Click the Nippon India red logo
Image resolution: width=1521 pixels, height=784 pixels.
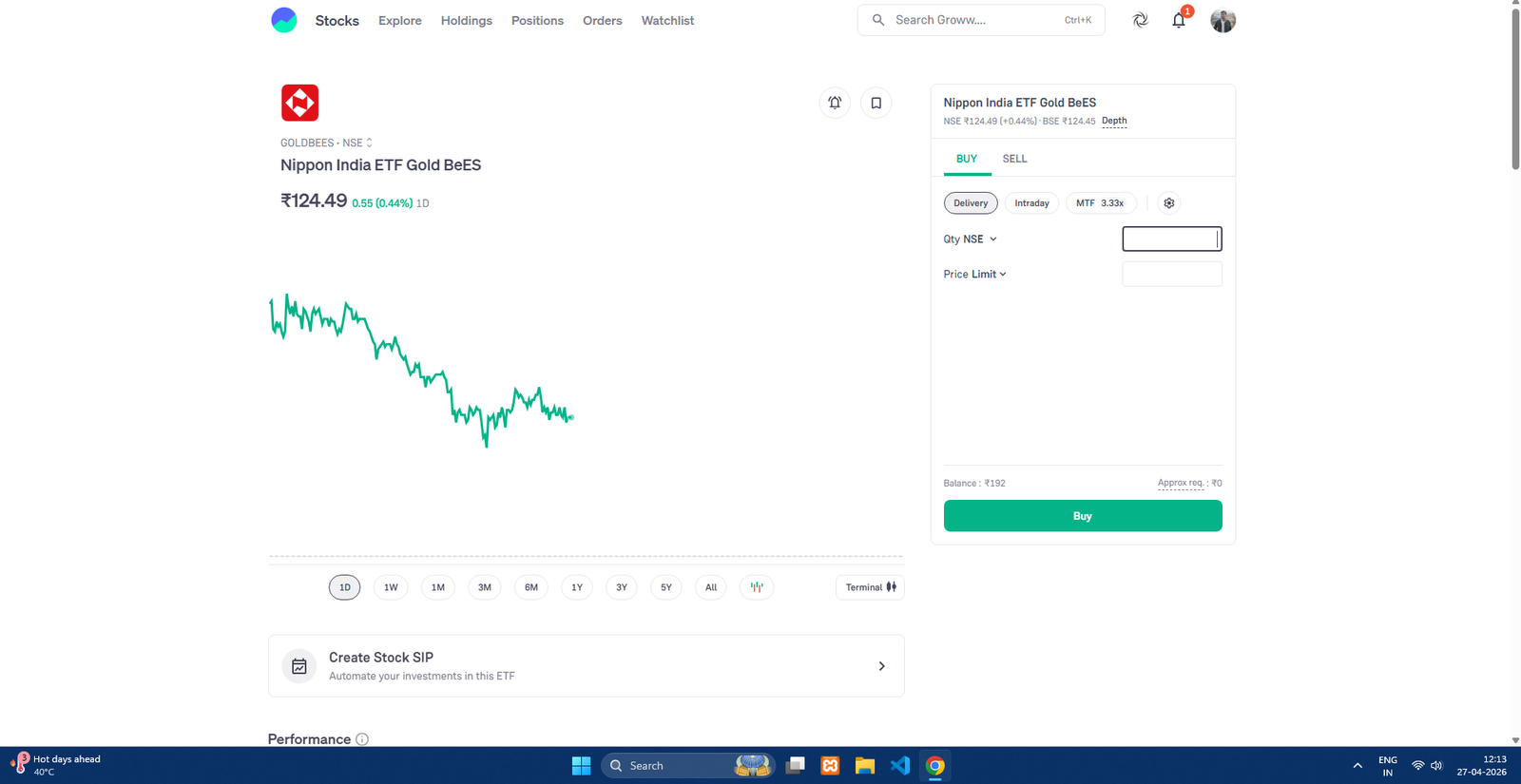tap(299, 103)
